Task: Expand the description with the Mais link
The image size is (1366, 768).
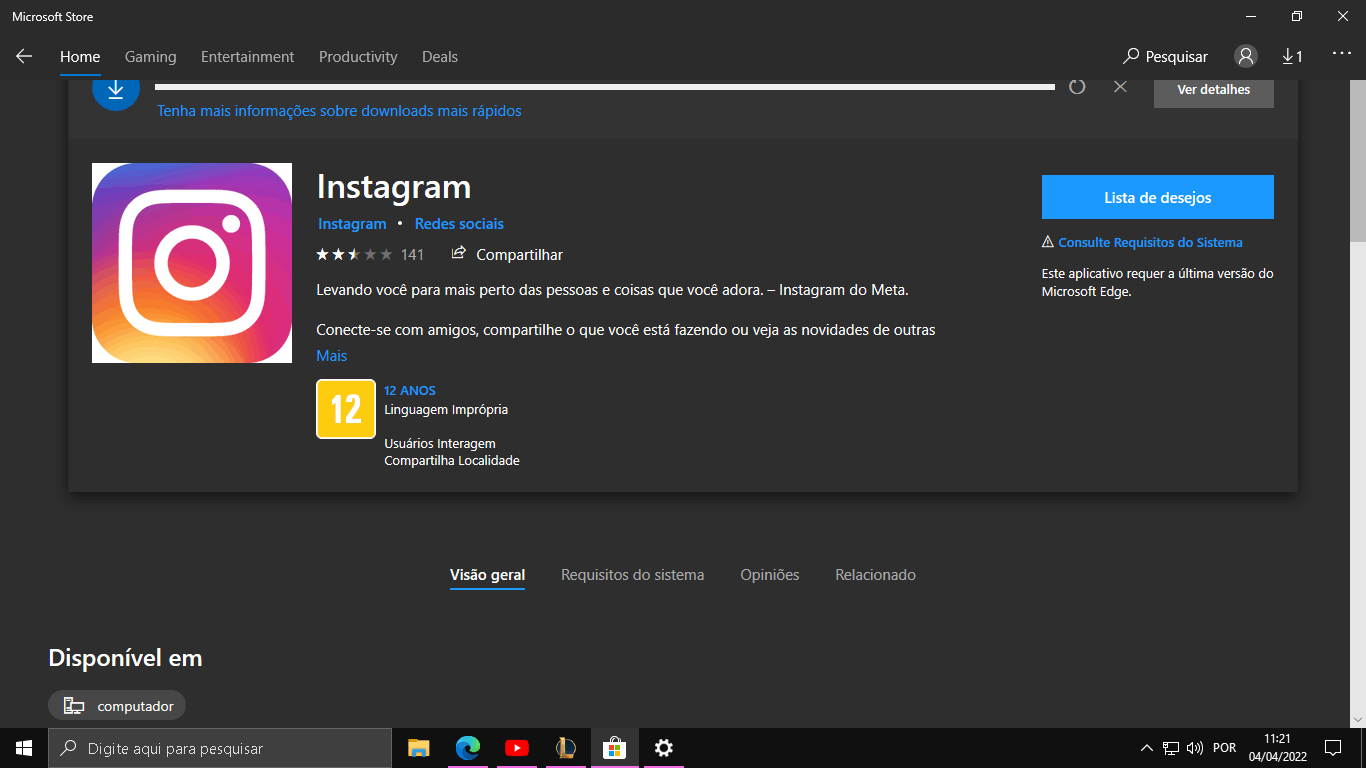Action: click(331, 356)
